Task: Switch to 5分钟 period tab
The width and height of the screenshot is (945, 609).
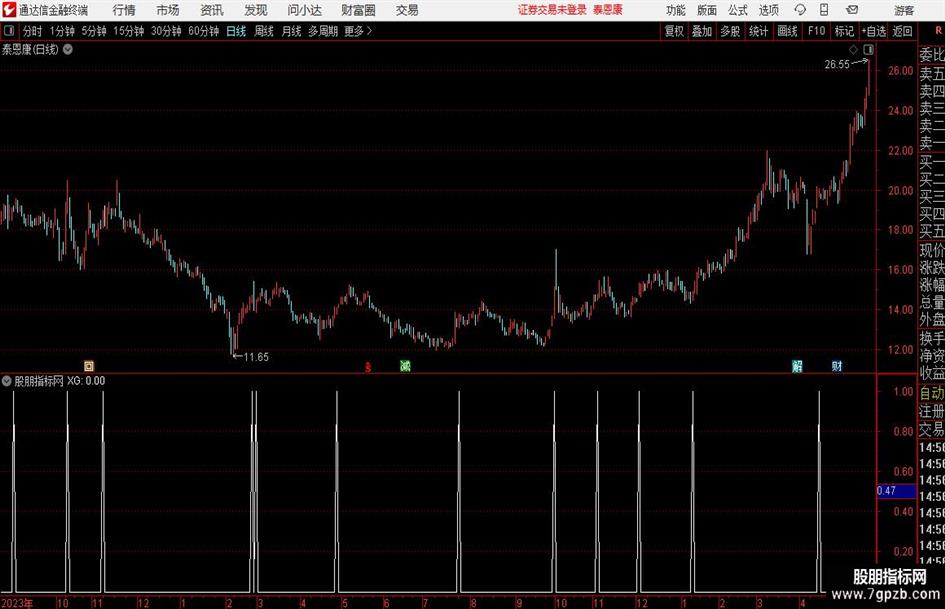Action: pos(94,31)
